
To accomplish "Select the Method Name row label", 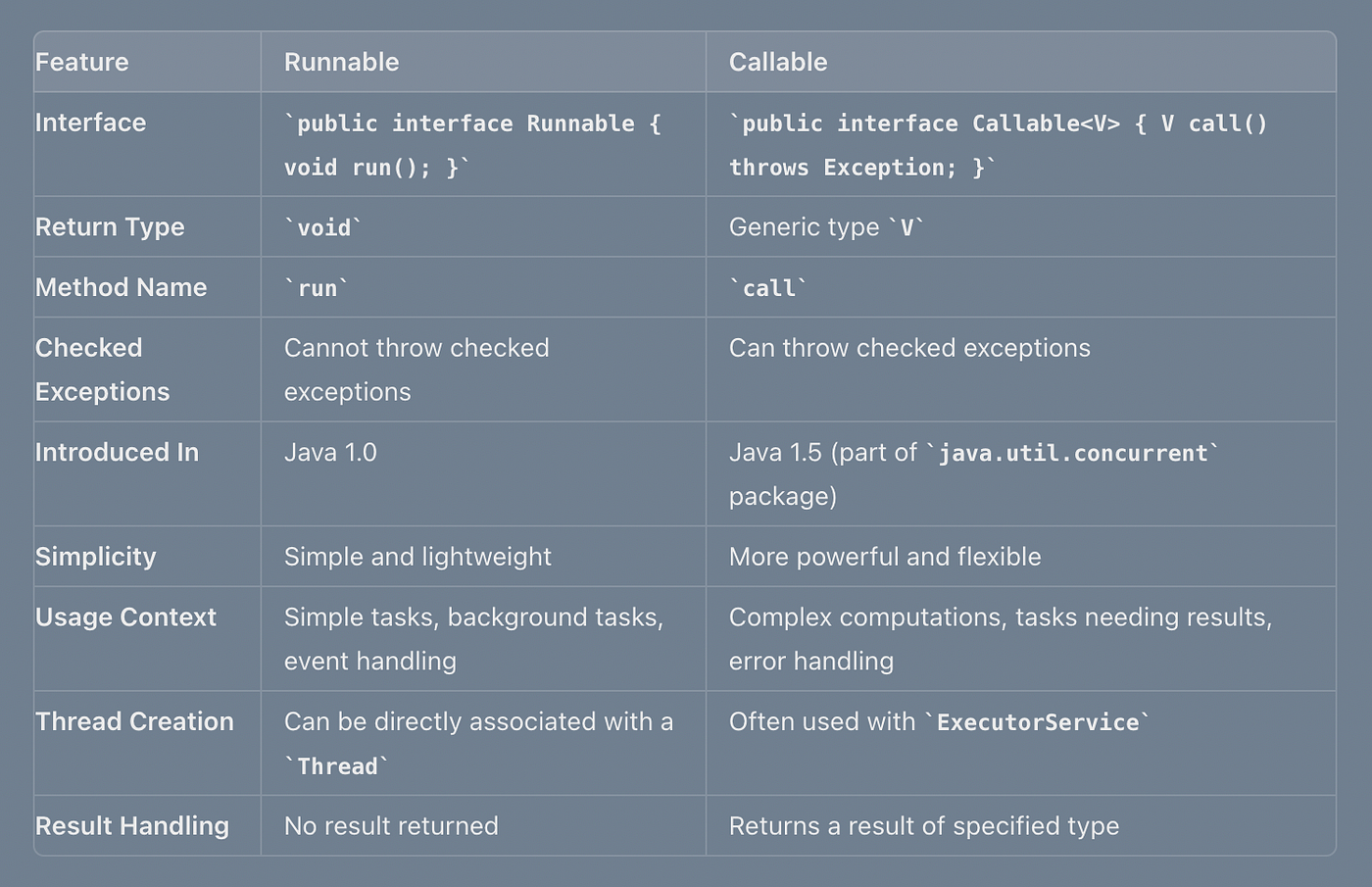I will [x=122, y=287].
